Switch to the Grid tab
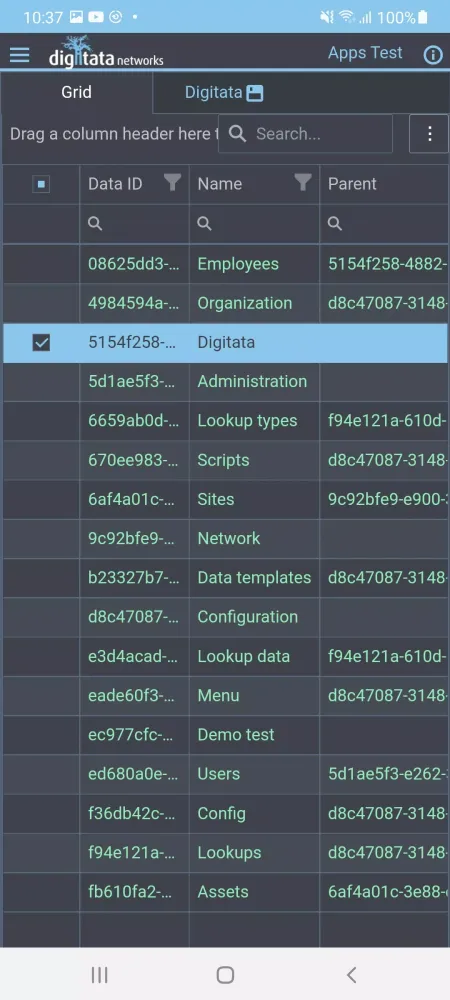450x1000 pixels. (76, 92)
